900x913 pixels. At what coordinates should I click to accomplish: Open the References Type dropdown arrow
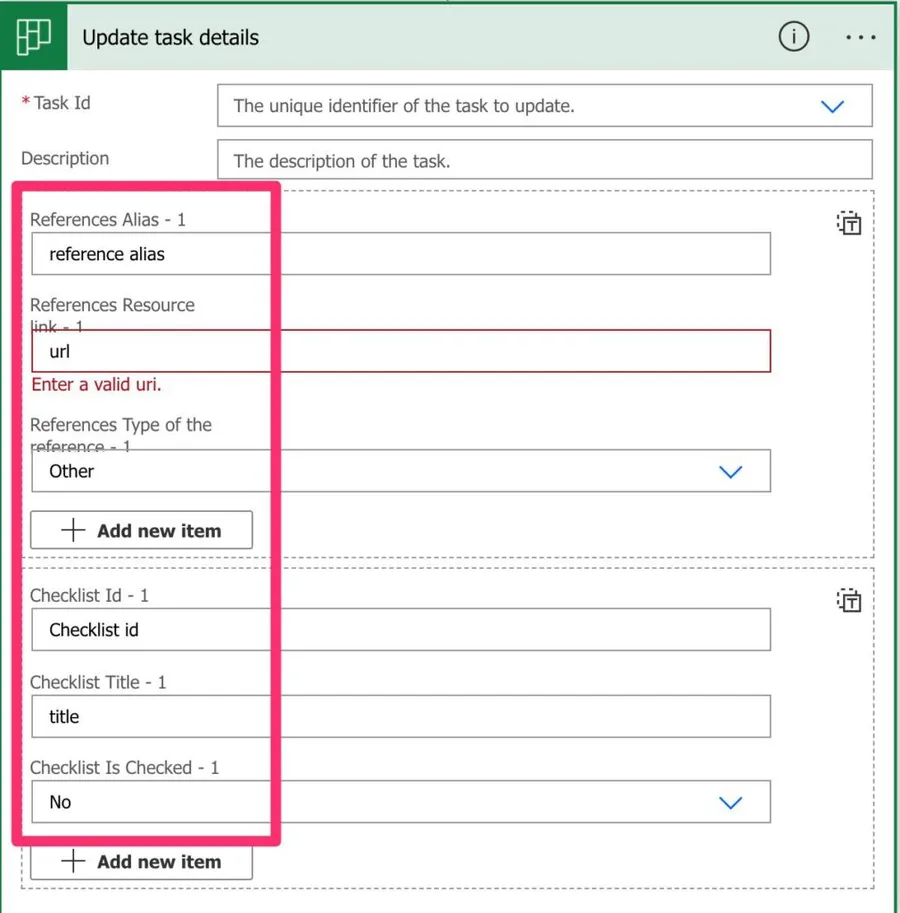click(x=731, y=472)
